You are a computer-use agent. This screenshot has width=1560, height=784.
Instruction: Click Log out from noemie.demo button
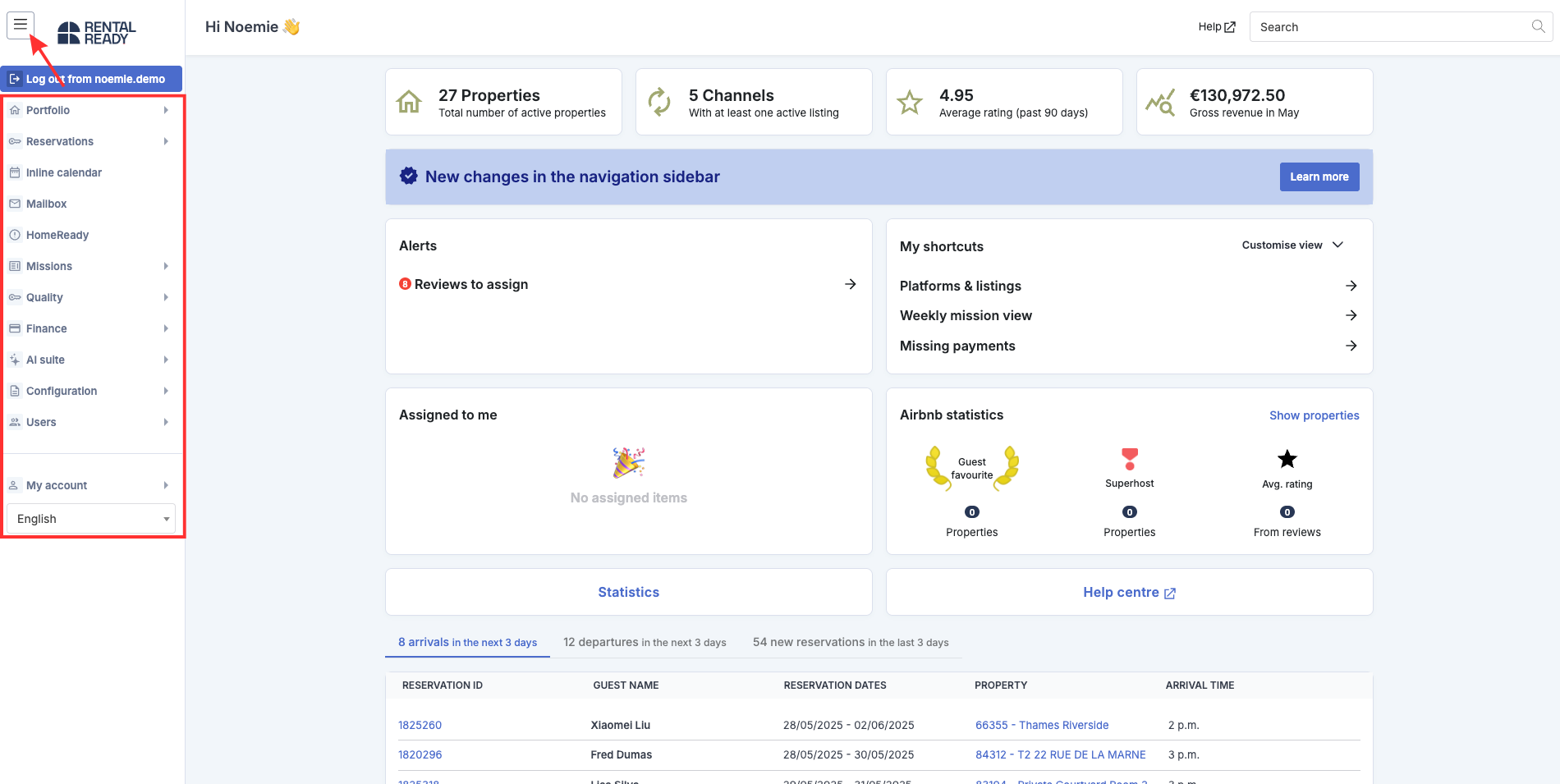coord(91,79)
